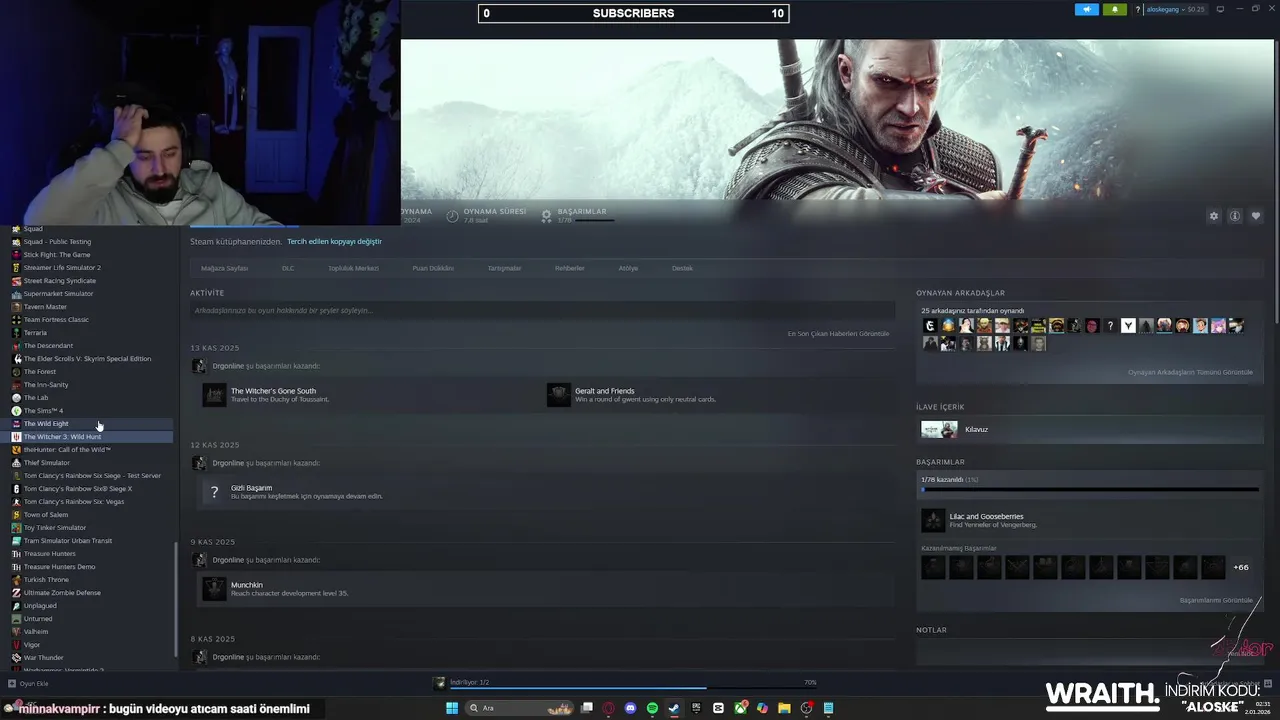The image size is (1280, 720).
Task: Click the achievements progress bar
Action: pyautogui.click(x=1089, y=490)
